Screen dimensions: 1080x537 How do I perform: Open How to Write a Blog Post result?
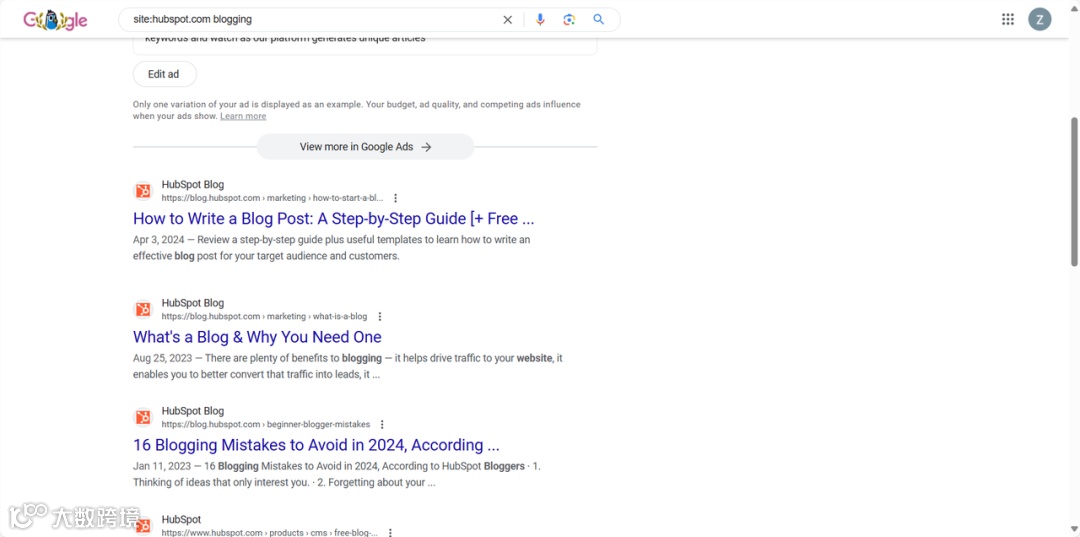click(x=333, y=219)
